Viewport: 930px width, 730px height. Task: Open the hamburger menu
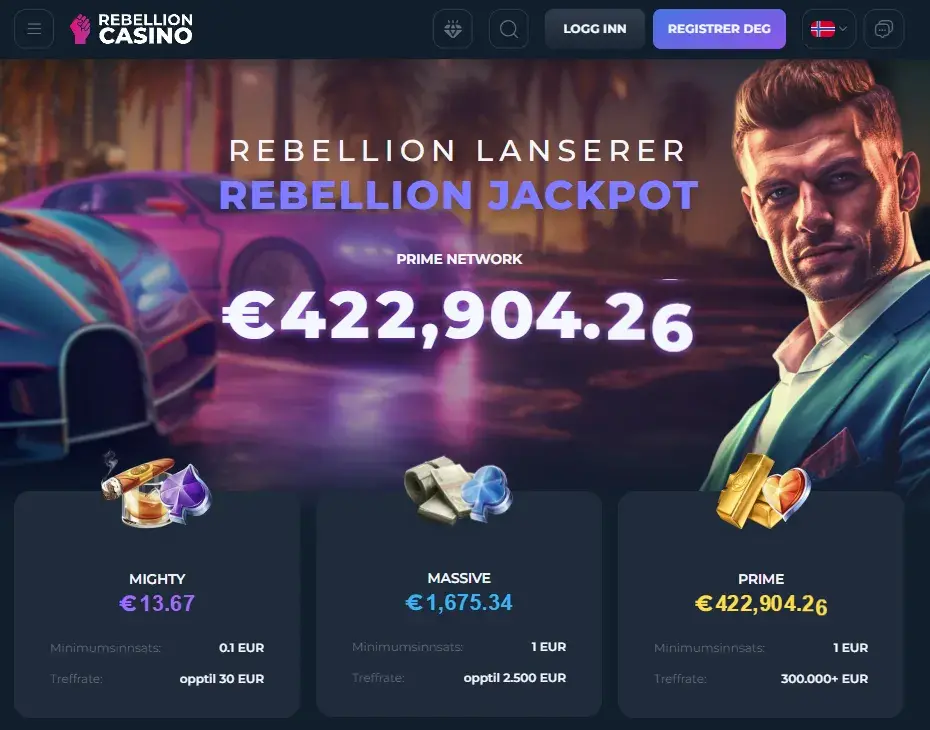pyautogui.click(x=34, y=28)
